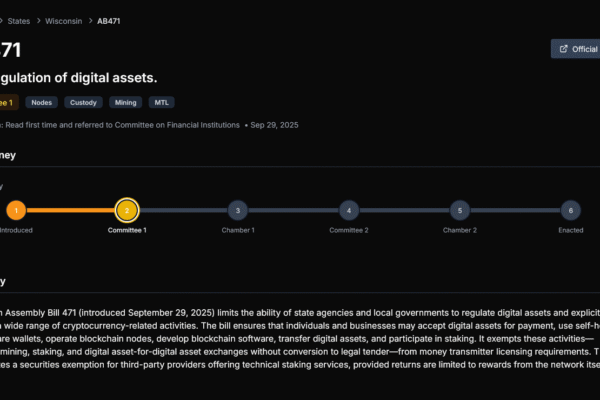Select the Custody tag

click(x=83, y=102)
